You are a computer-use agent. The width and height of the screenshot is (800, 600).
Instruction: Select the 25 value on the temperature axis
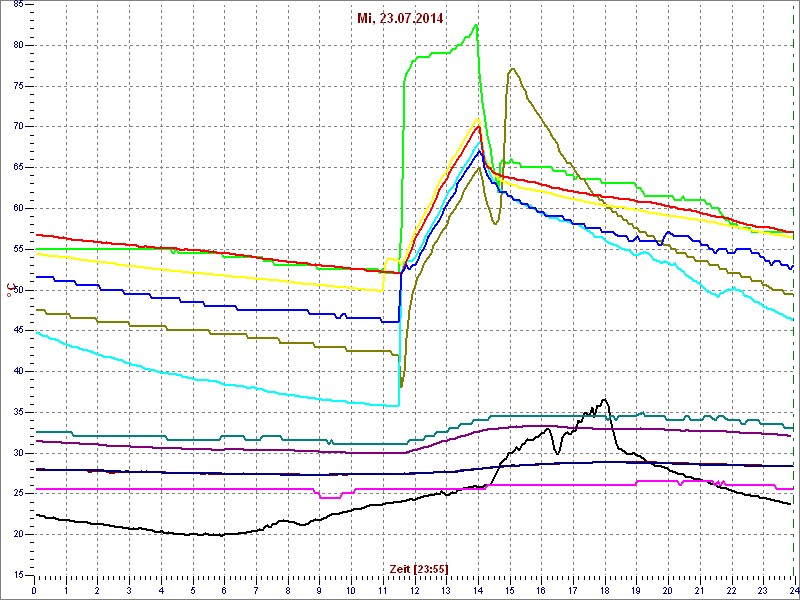click(17, 494)
